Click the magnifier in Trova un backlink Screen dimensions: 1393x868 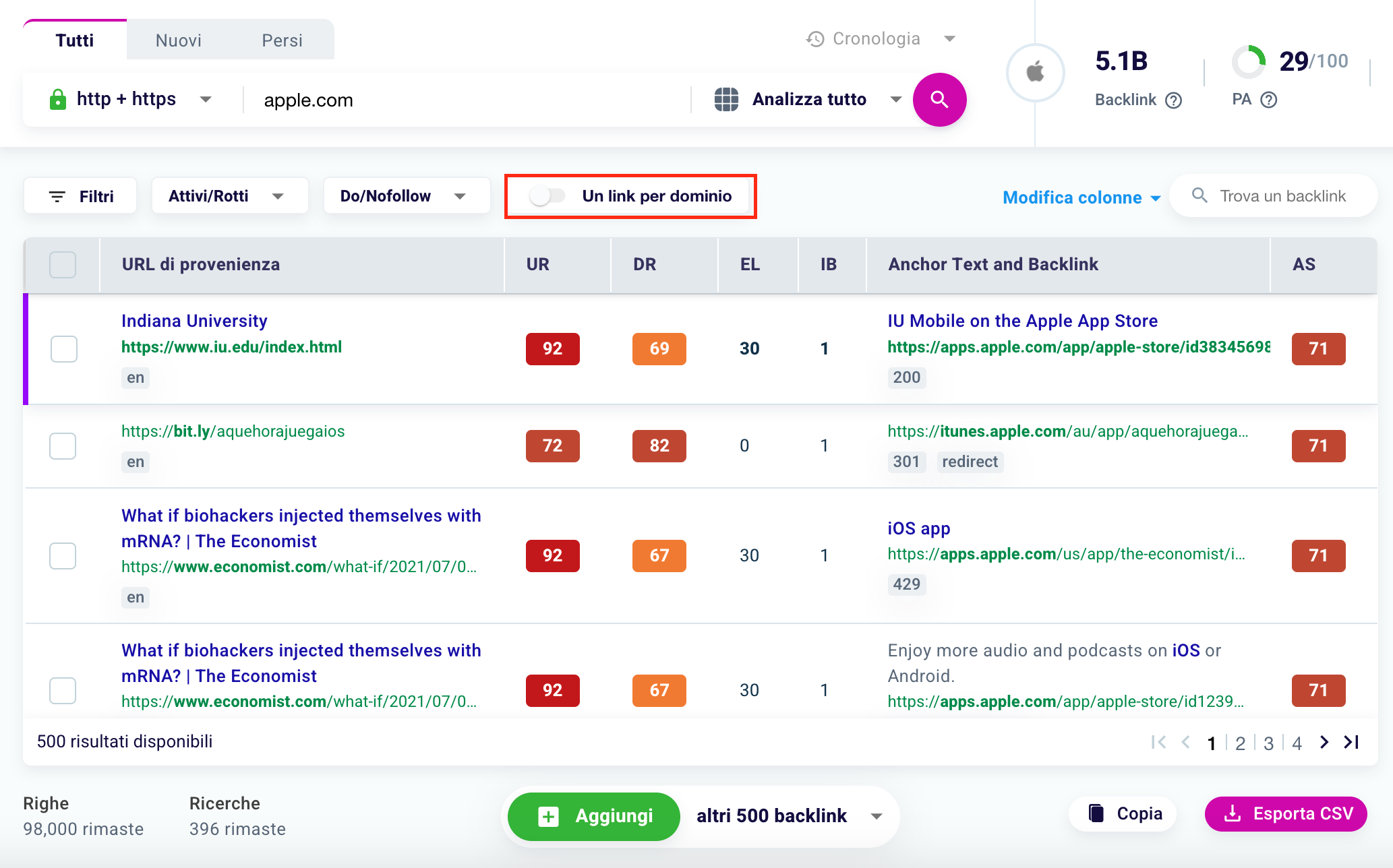1199,195
